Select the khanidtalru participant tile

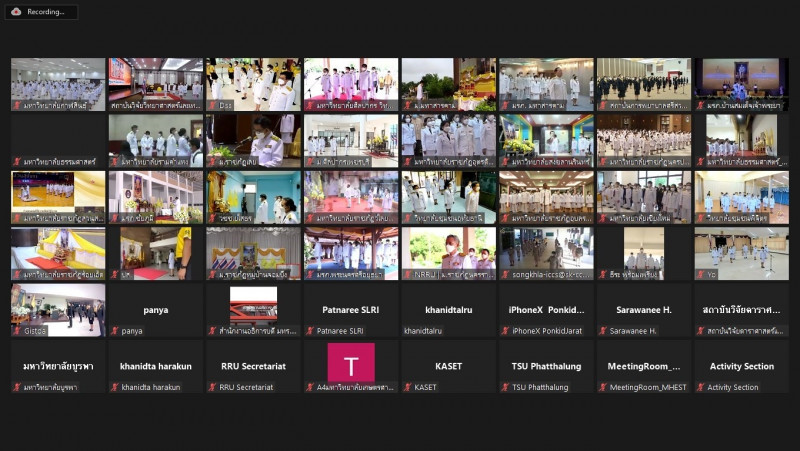pos(449,310)
